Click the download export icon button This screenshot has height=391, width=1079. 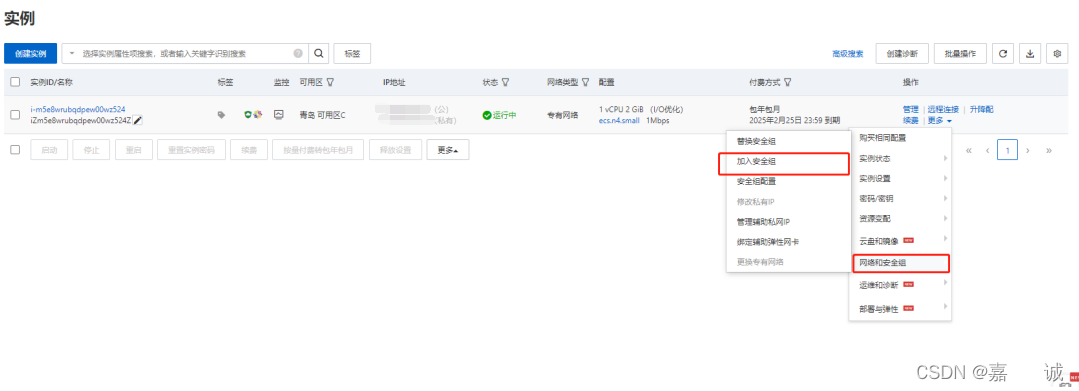(1030, 53)
